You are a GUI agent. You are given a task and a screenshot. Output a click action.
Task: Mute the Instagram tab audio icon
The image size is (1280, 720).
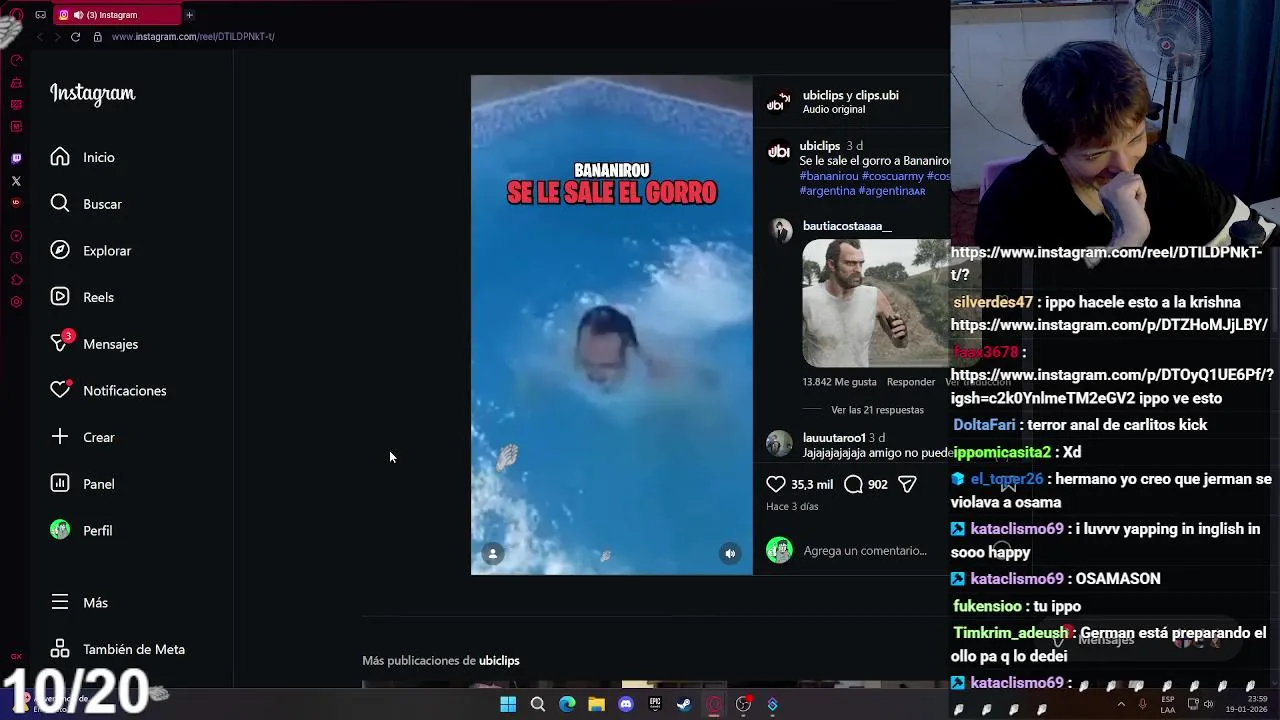coord(79,15)
